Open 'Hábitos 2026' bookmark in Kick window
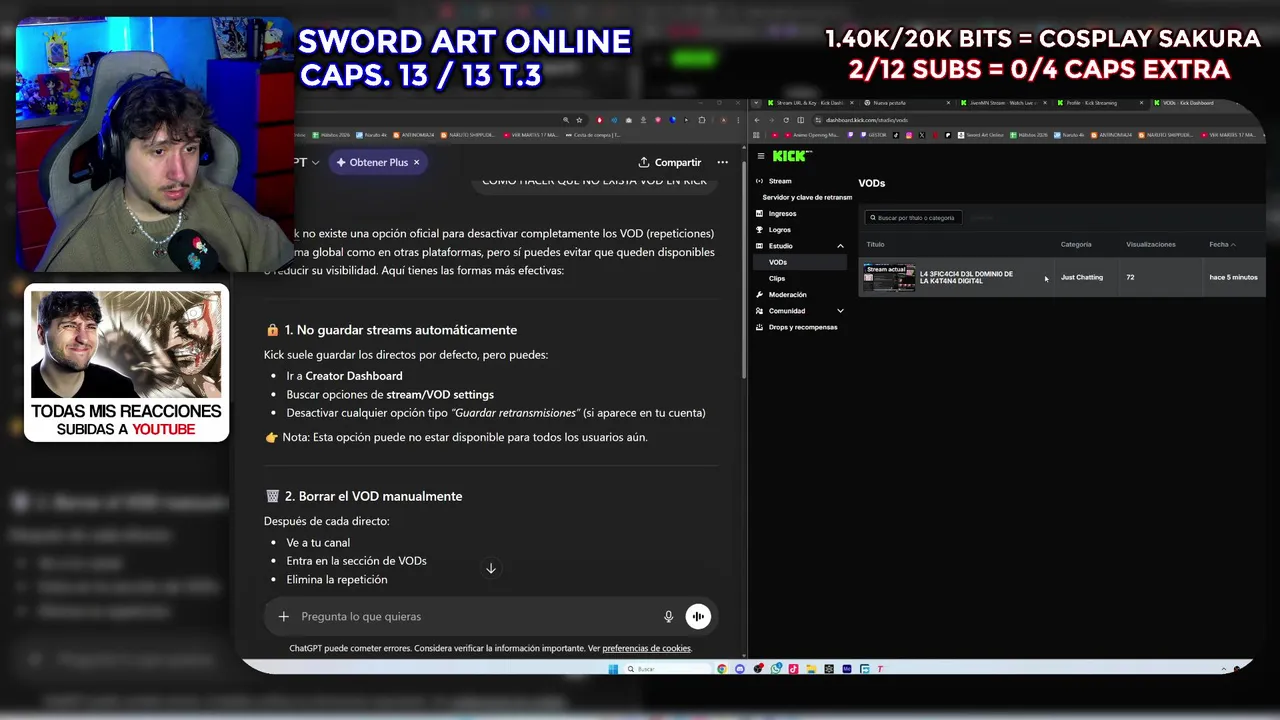Image resolution: width=1280 pixels, height=720 pixels. 1027,135
